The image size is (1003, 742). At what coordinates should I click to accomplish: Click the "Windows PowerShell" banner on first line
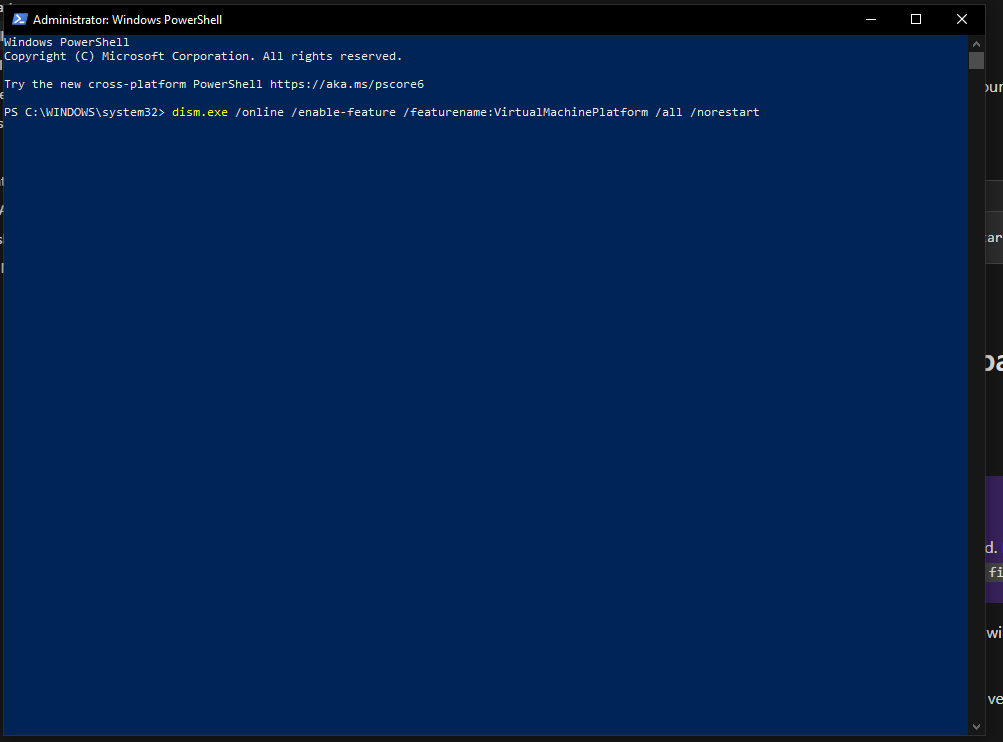pyautogui.click(x=67, y=42)
